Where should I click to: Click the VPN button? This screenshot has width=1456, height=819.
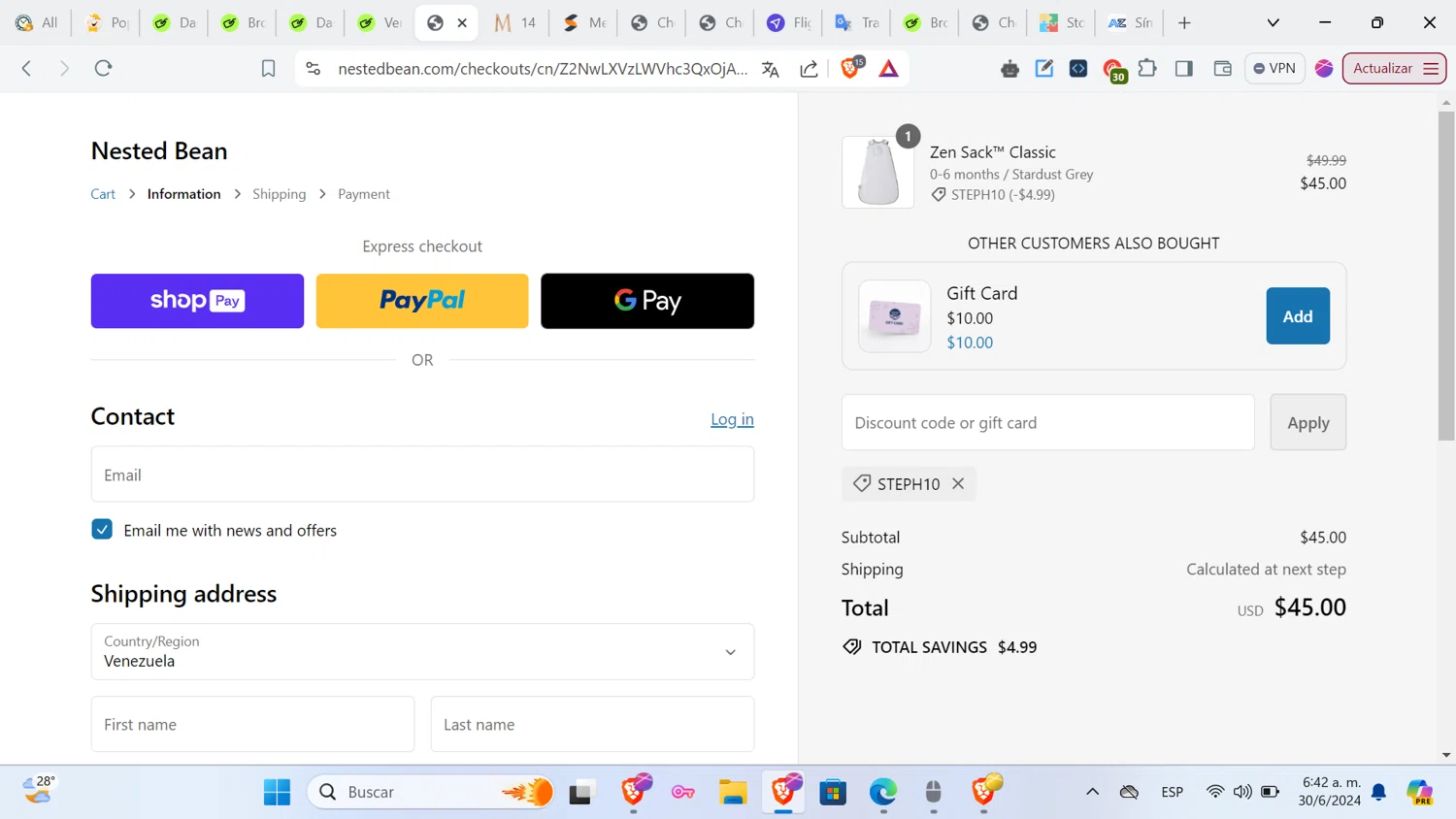click(1274, 68)
